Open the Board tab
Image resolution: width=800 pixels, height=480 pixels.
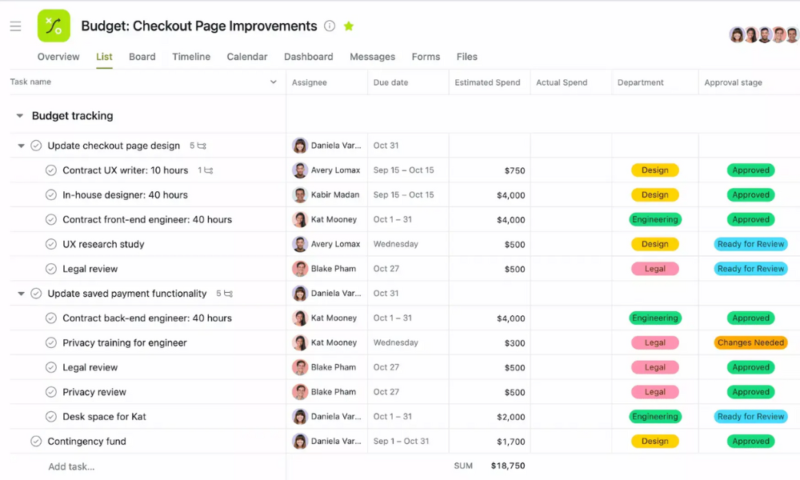pos(142,57)
